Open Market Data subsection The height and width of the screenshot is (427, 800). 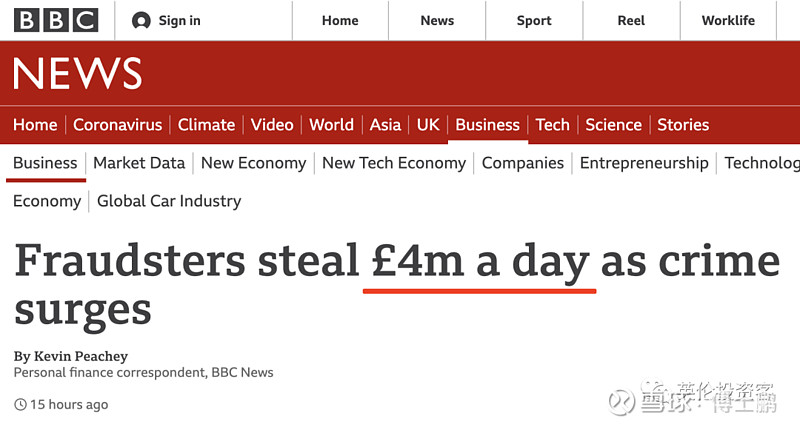[139, 163]
